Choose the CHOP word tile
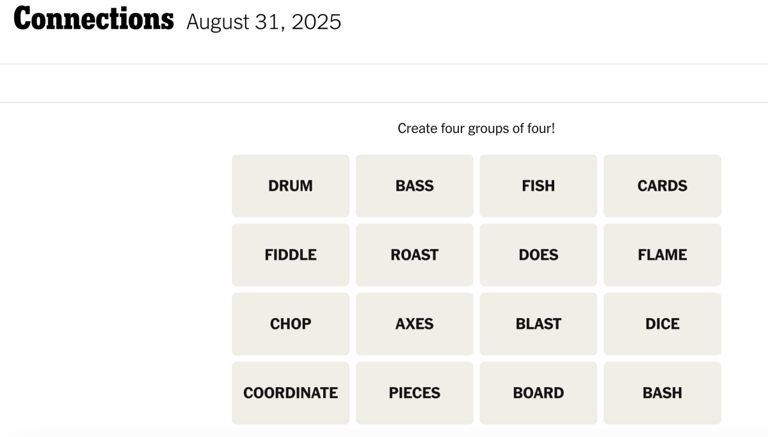Viewport: 768px width, 437px height. (290, 324)
